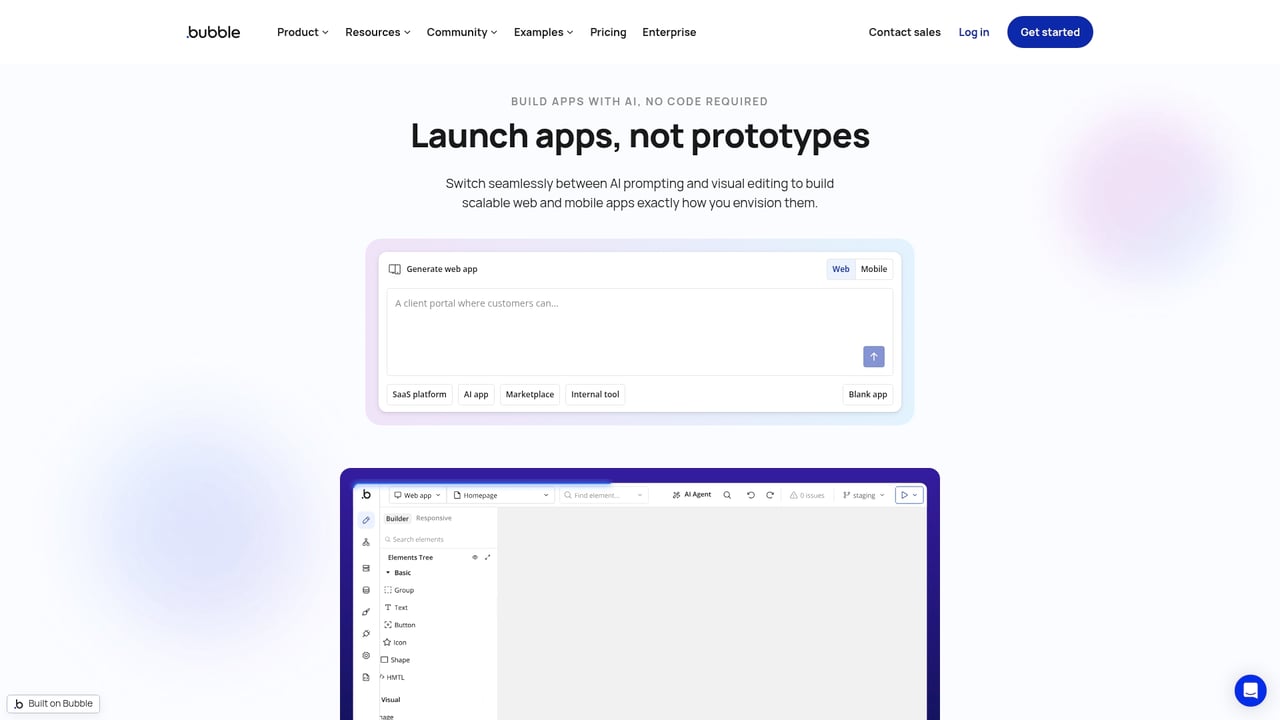Viewport: 1280px width, 720px height.
Task: Open the Web app dropdown
Action: (418, 494)
